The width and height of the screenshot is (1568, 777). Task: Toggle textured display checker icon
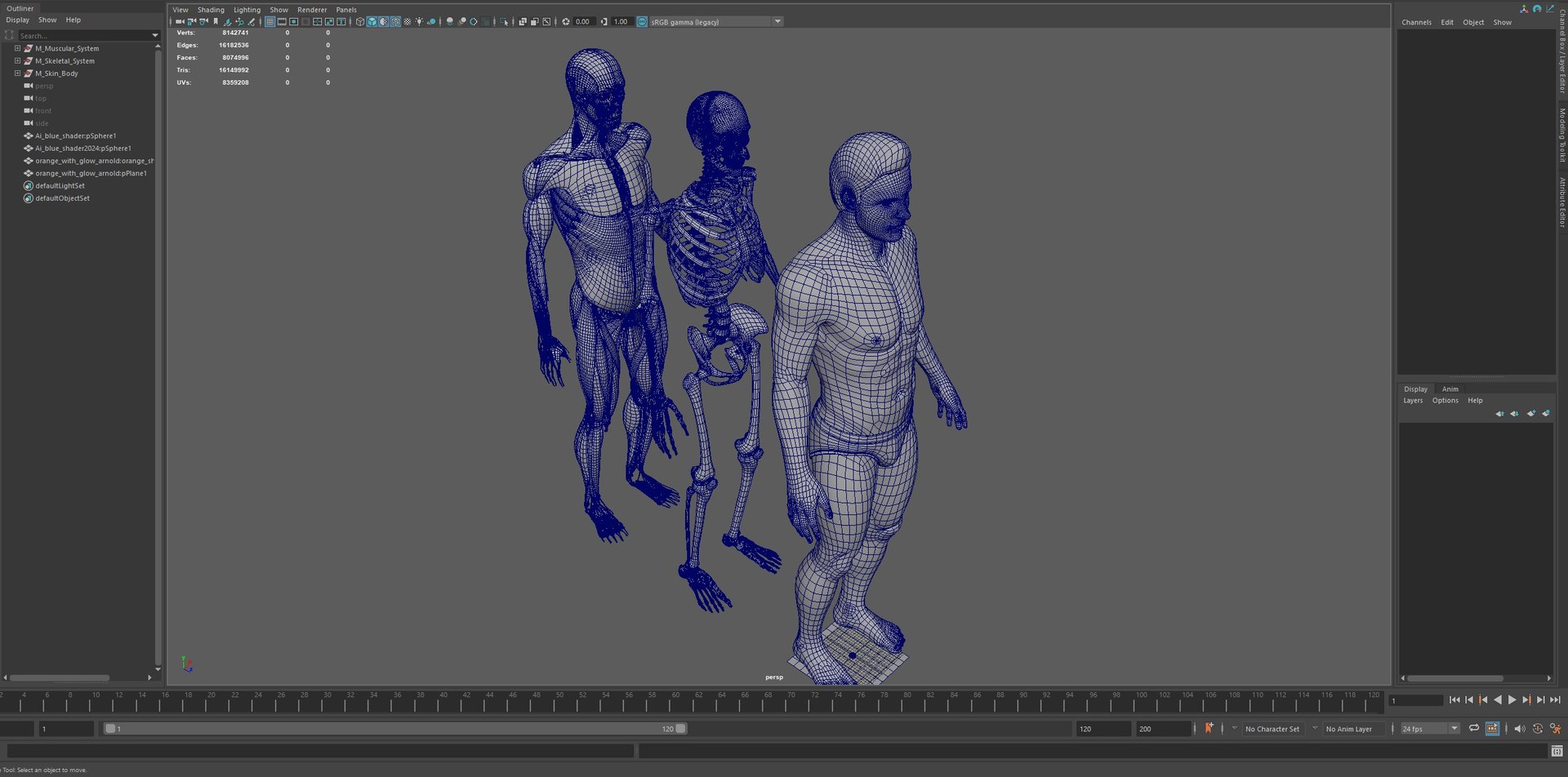coord(408,21)
